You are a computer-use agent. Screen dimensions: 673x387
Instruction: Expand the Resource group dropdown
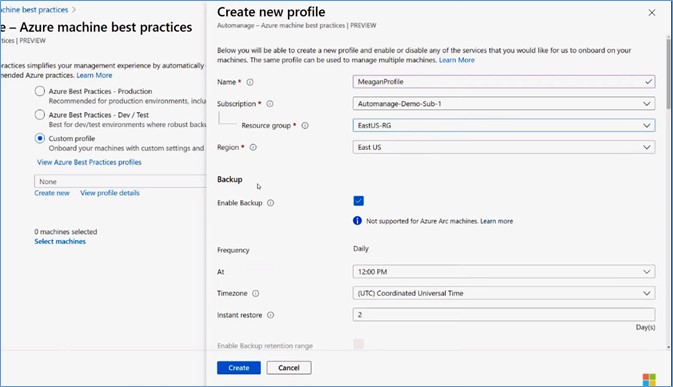tap(504, 125)
